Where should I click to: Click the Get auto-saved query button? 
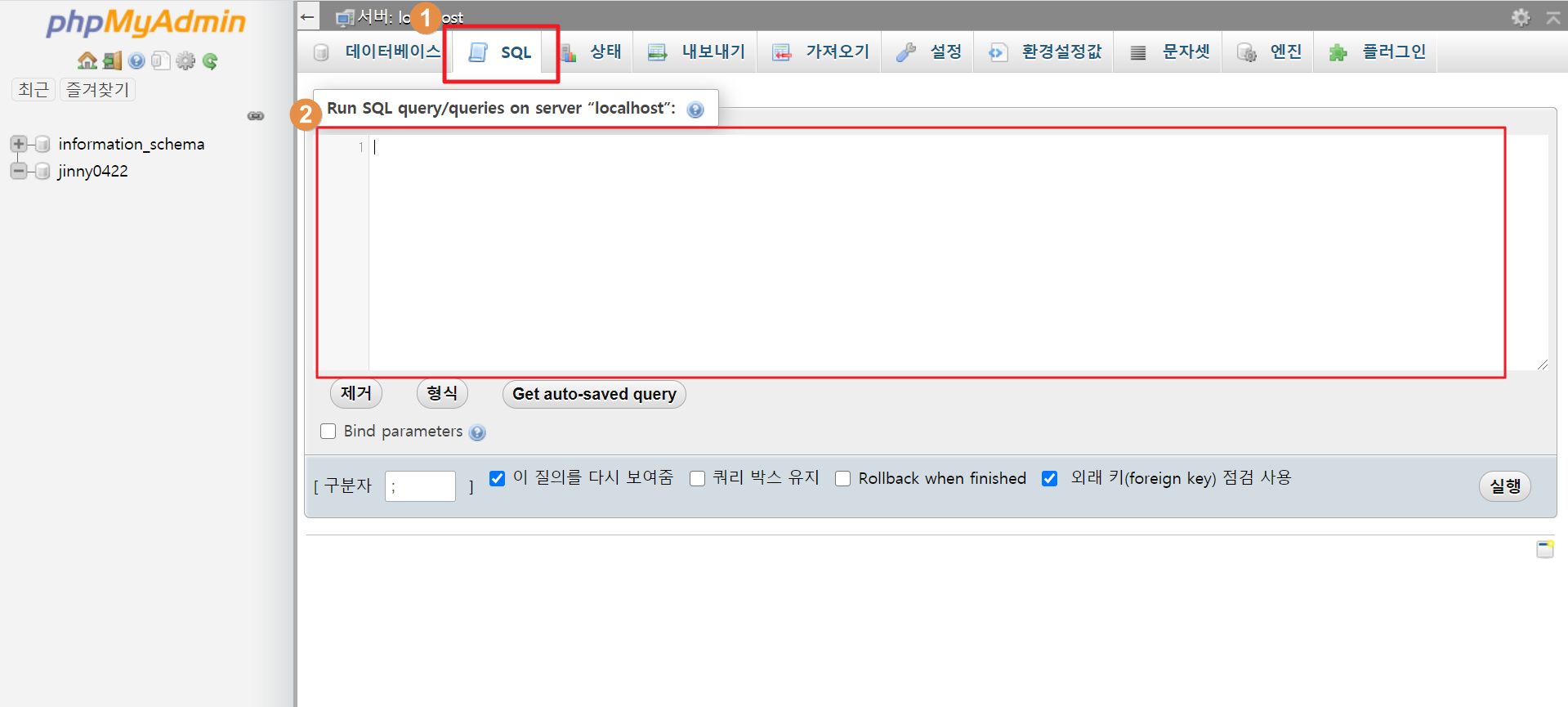tap(594, 394)
